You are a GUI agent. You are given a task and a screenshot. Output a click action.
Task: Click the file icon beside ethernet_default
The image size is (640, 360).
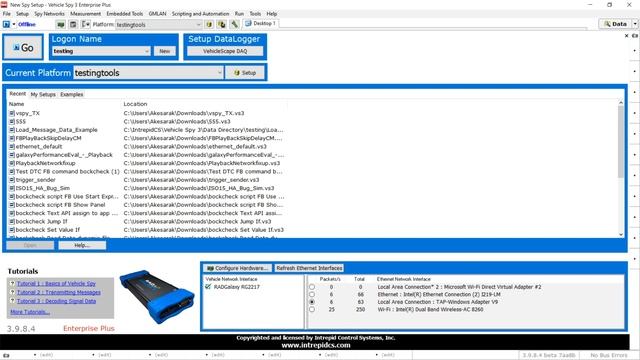point(12,146)
